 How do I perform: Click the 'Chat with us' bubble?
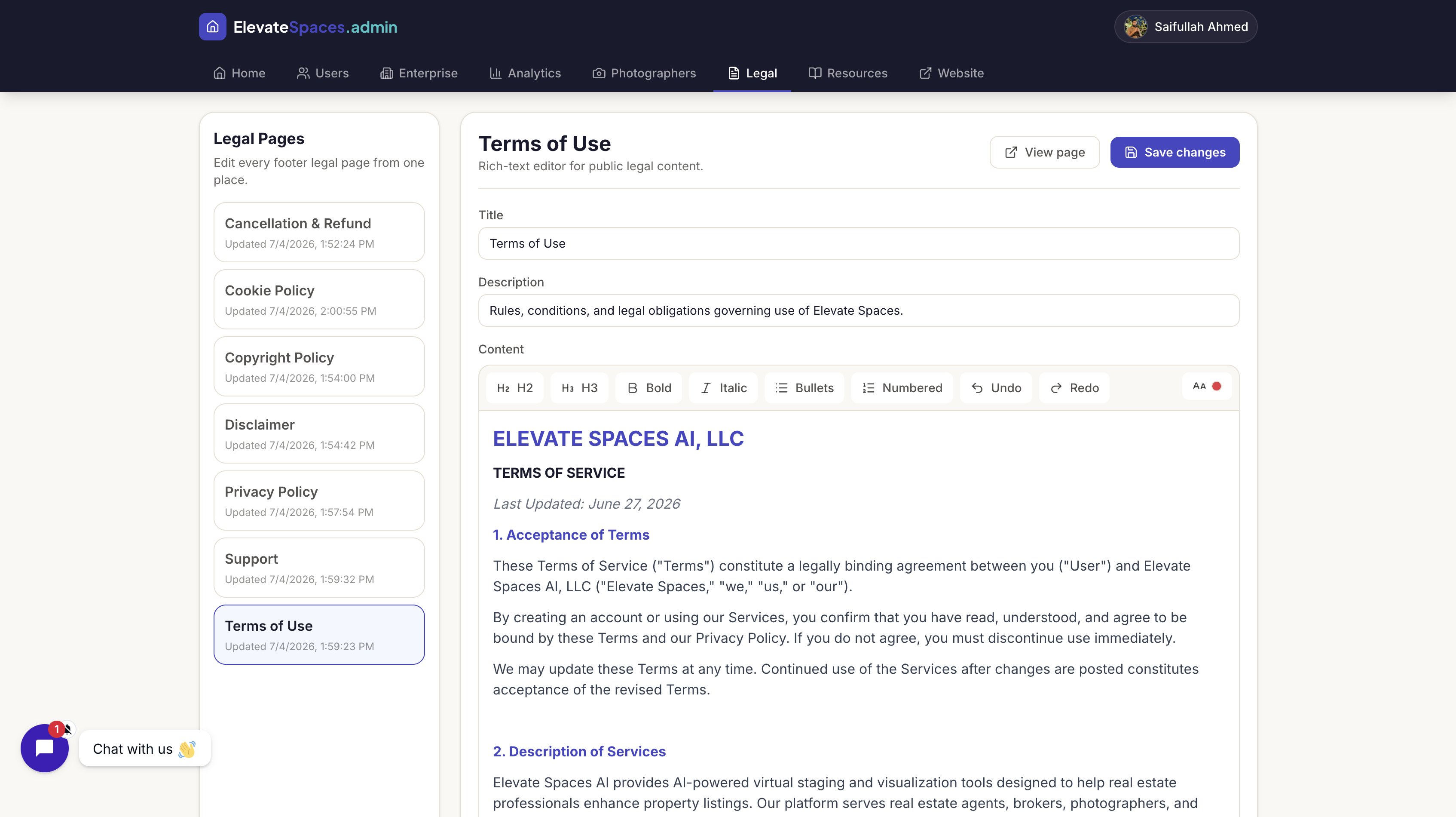[145, 749]
